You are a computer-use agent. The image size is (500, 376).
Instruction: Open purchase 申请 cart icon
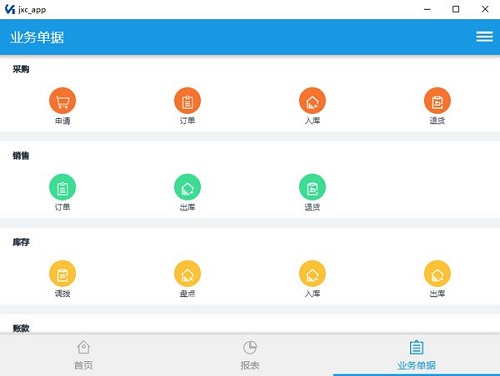(62, 101)
